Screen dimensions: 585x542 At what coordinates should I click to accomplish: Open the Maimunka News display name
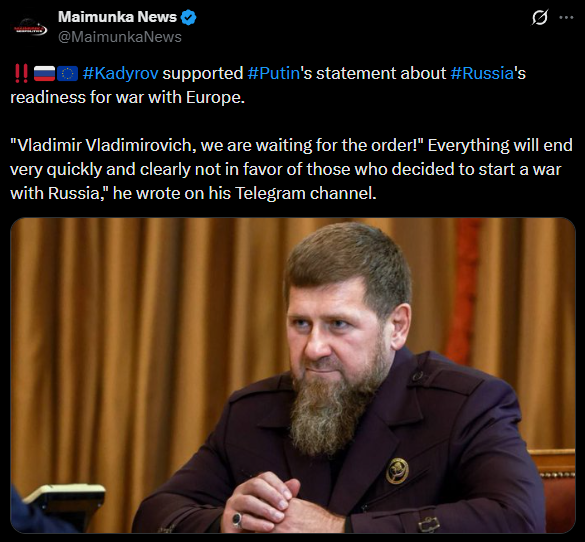point(117,17)
